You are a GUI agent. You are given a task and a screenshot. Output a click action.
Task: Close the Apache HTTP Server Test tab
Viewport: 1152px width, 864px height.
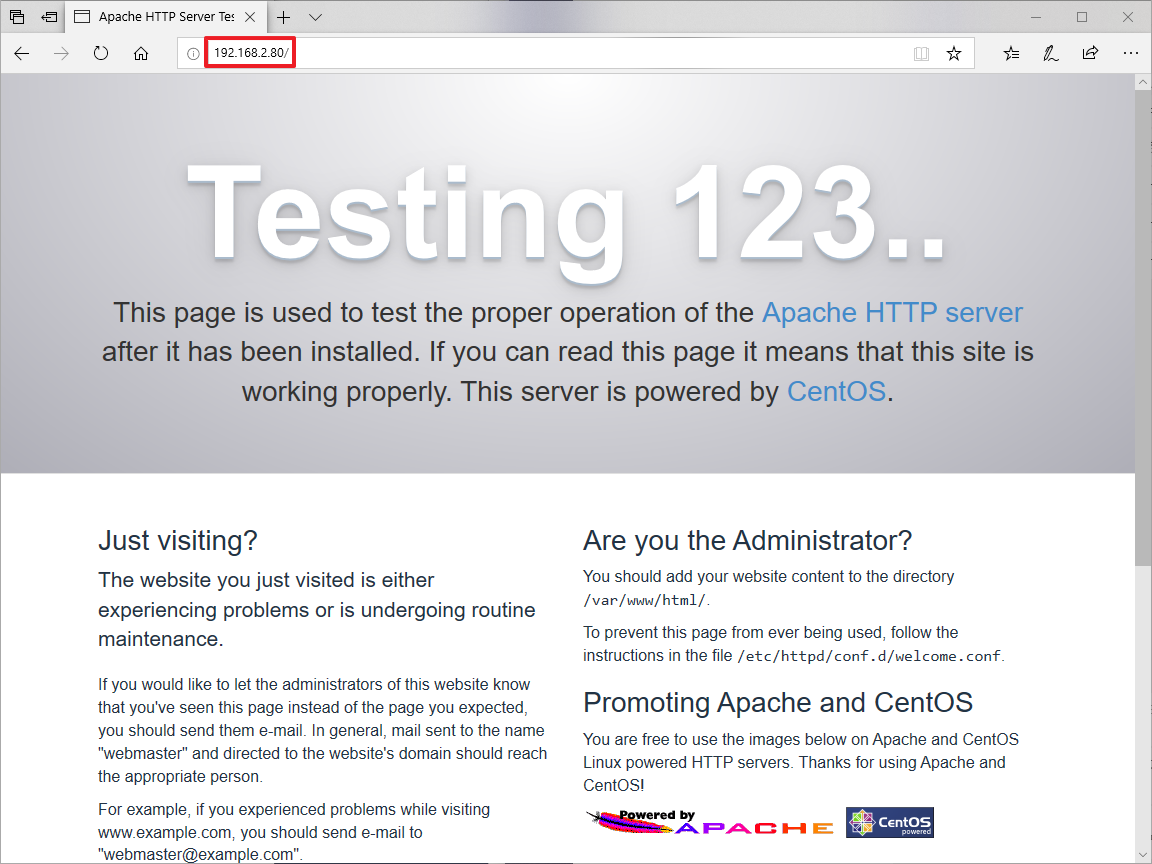click(250, 17)
